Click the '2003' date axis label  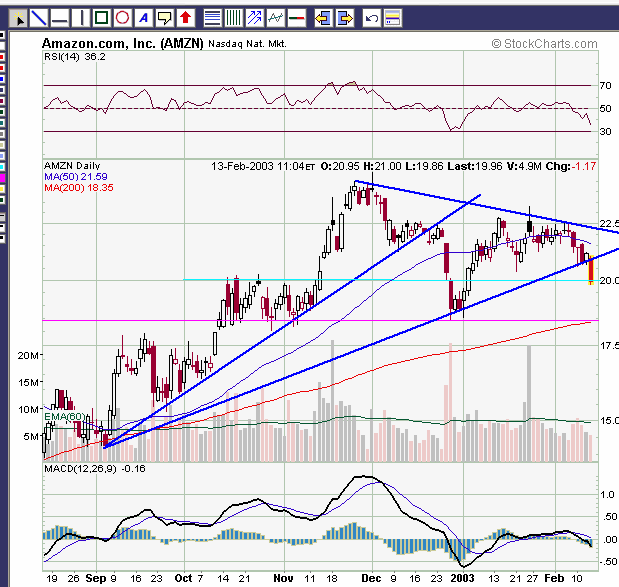(462, 578)
